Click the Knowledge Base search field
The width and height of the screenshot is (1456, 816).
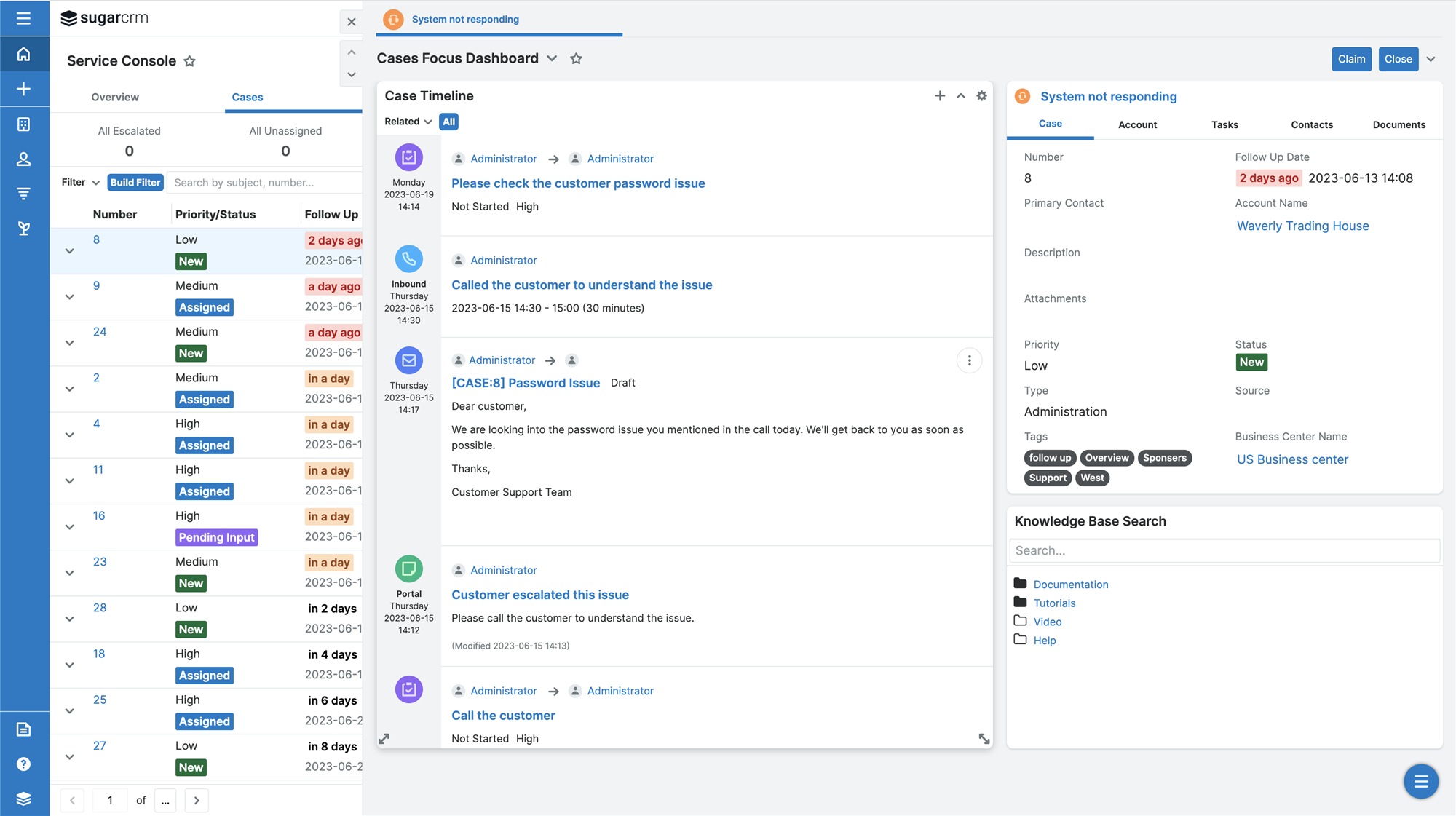coord(1224,551)
